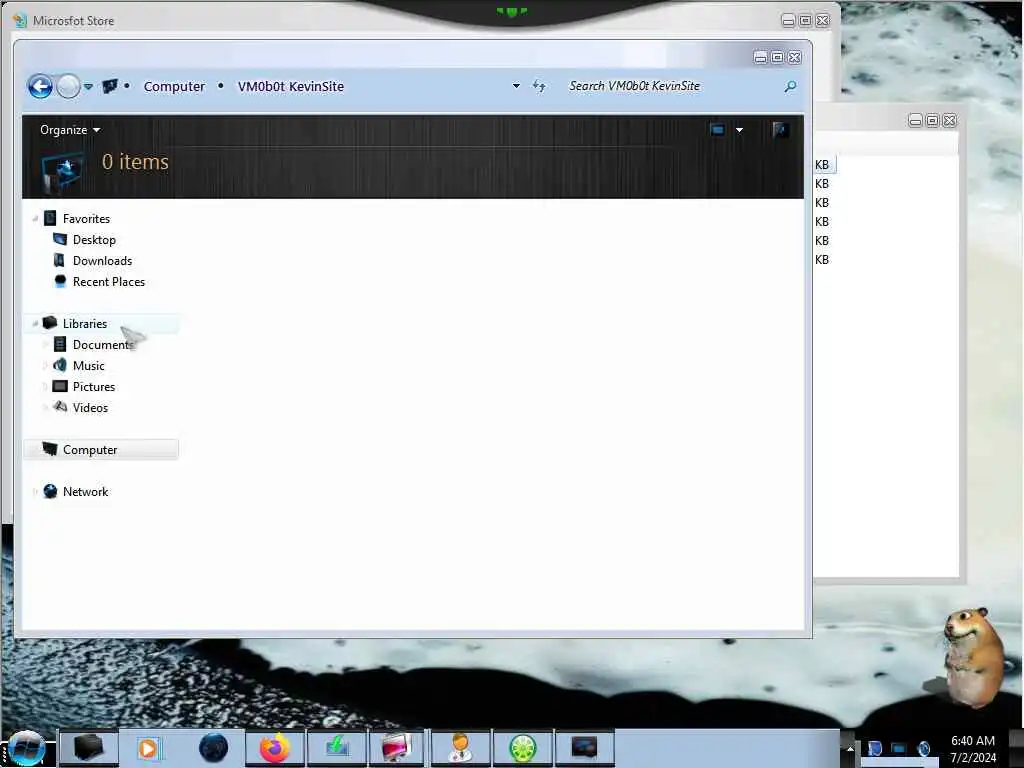
Task: Open the Start menu orb
Action: (x=25, y=748)
